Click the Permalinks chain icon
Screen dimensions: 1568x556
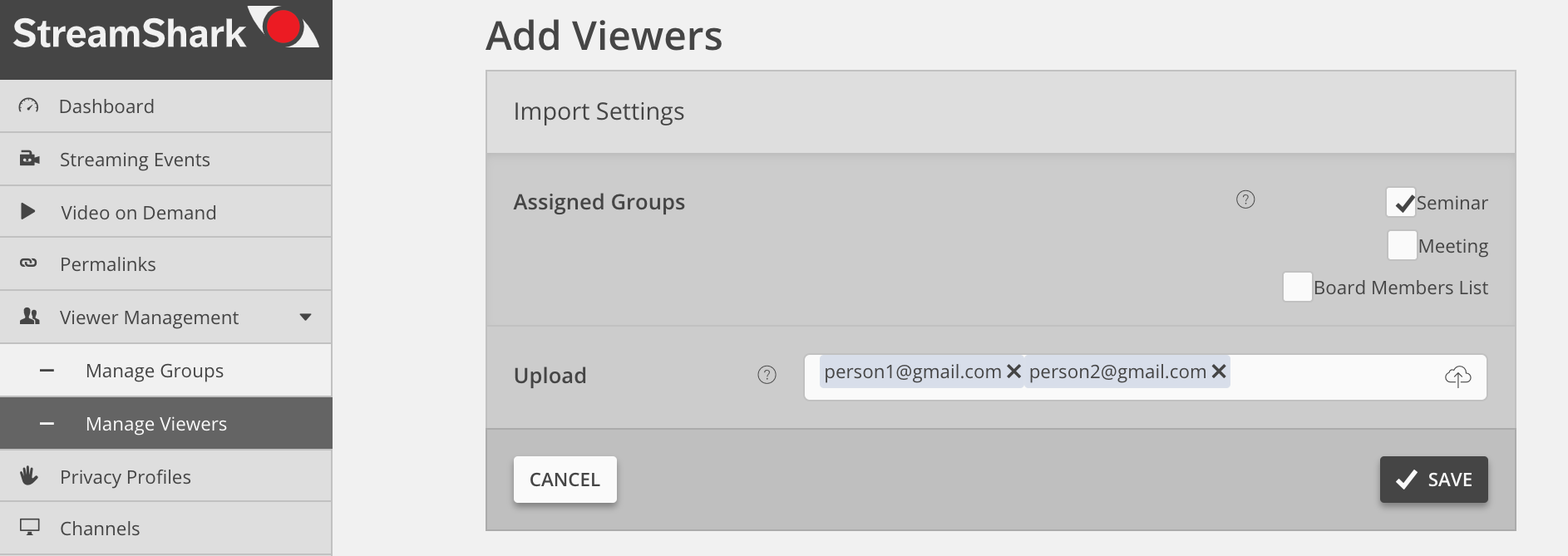(28, 263)
